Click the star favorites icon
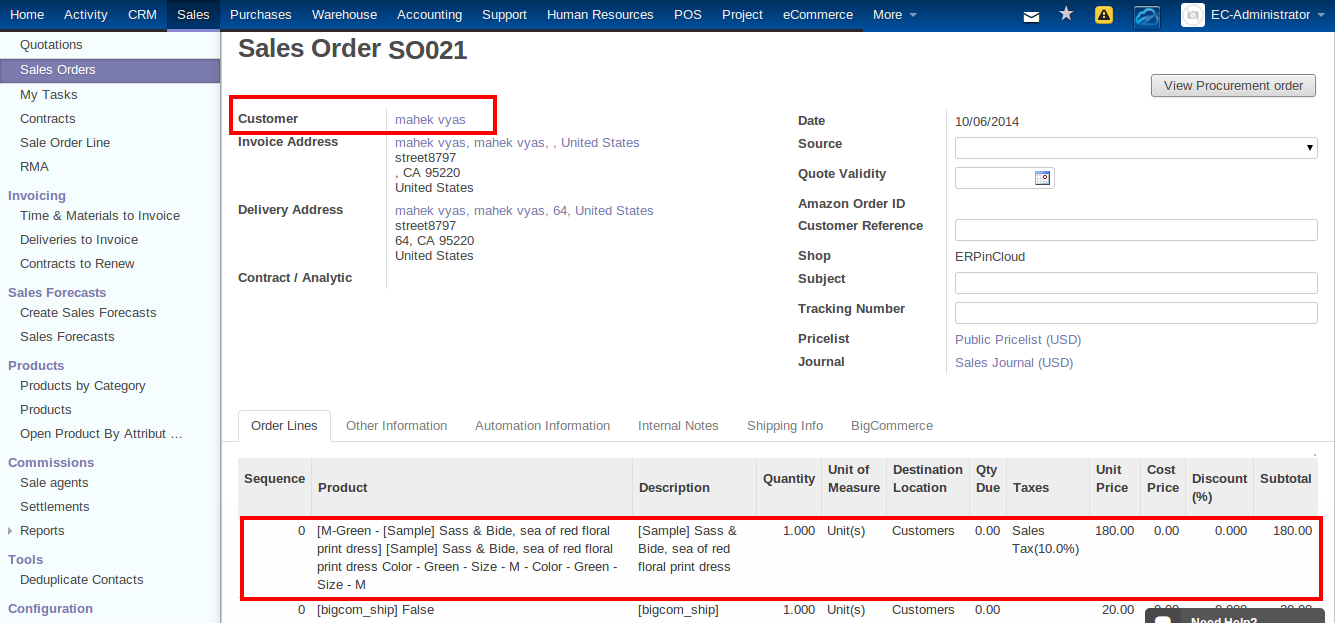1335x623 pixels. click(1066, 14)
